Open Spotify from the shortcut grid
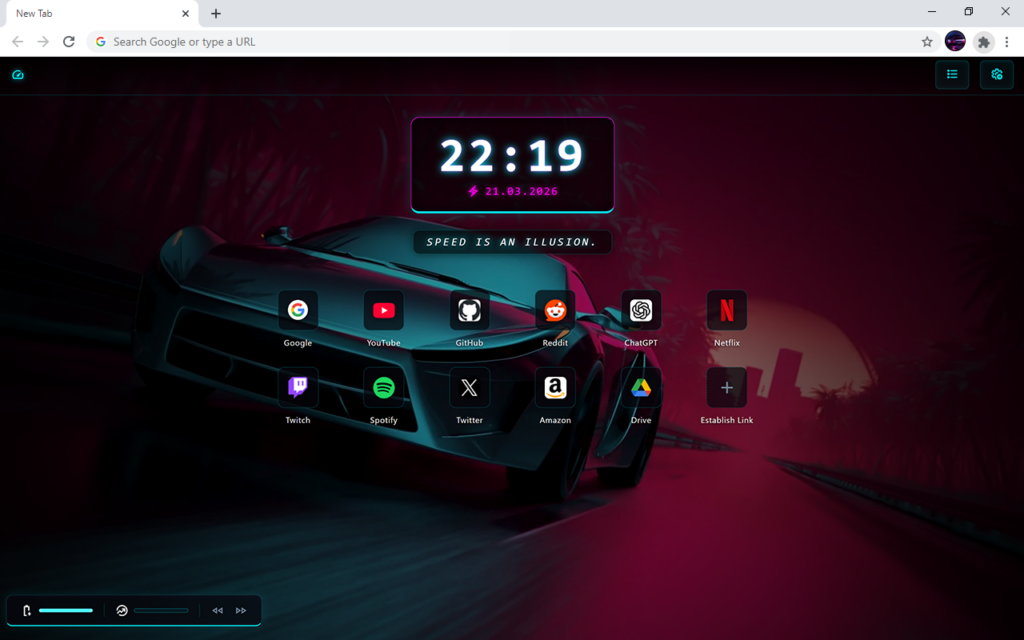Screen dimensions: 1024x640 coord(383,388)
